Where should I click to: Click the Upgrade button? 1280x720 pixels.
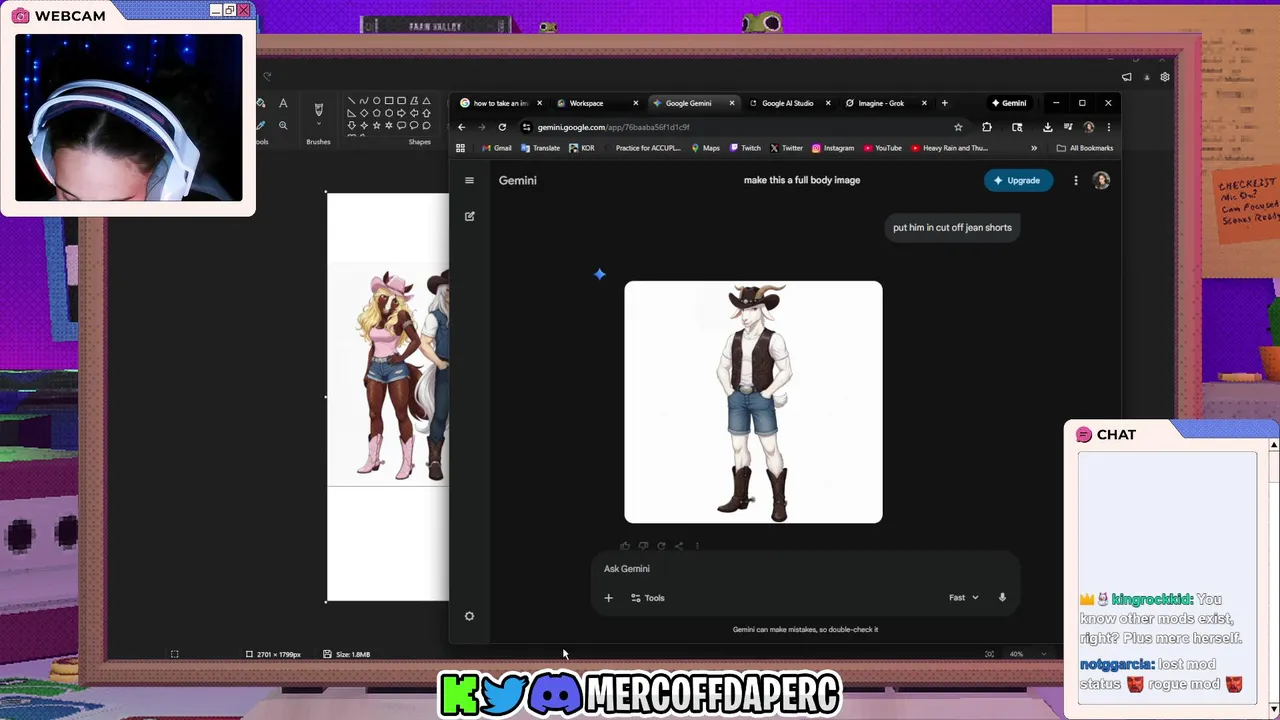point(1018,180)
